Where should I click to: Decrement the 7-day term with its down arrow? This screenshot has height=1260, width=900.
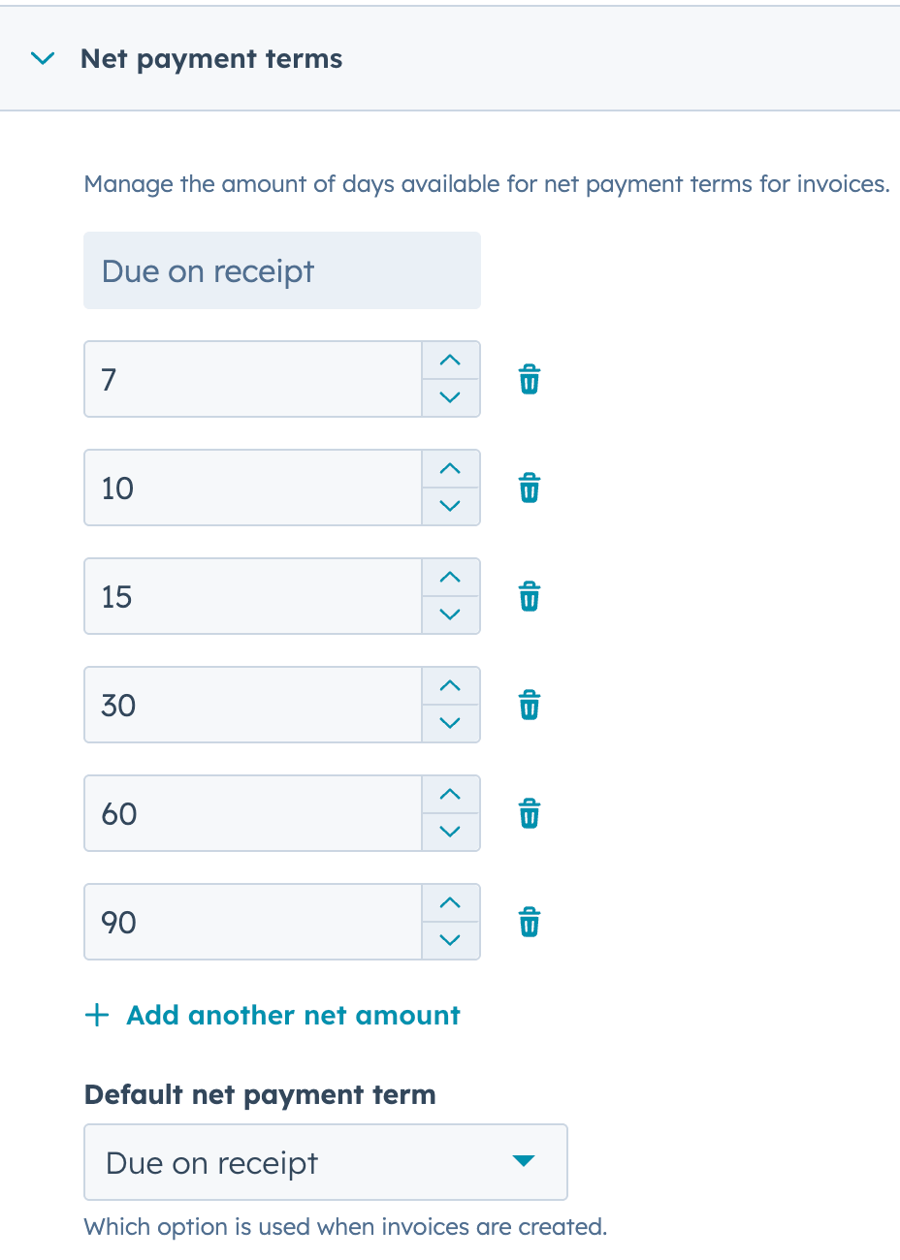point(450,396)
